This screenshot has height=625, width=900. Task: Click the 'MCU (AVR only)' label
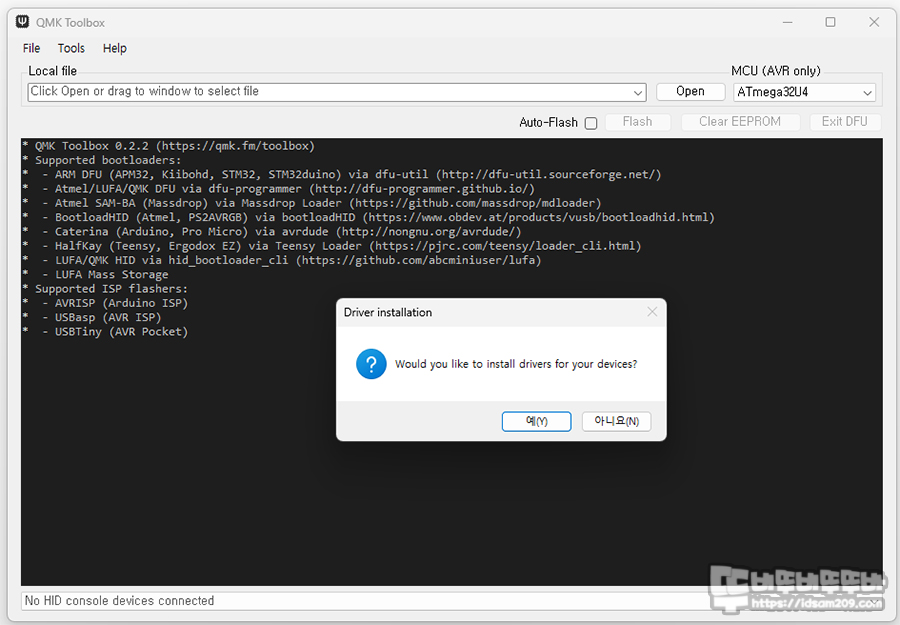[x=776, y=71]
